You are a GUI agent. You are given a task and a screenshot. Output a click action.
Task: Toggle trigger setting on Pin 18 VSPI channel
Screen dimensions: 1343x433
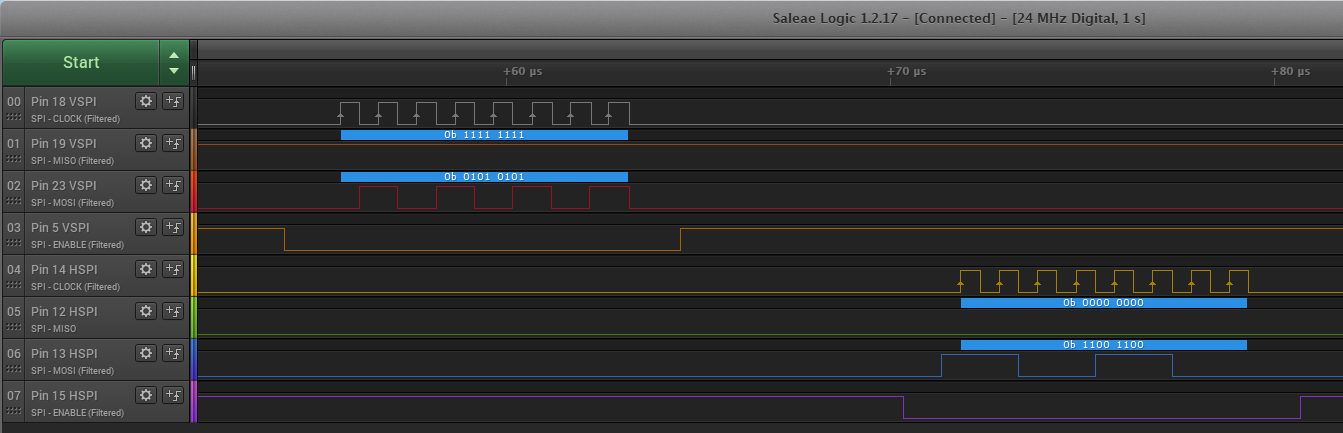[x=173, y=101]
